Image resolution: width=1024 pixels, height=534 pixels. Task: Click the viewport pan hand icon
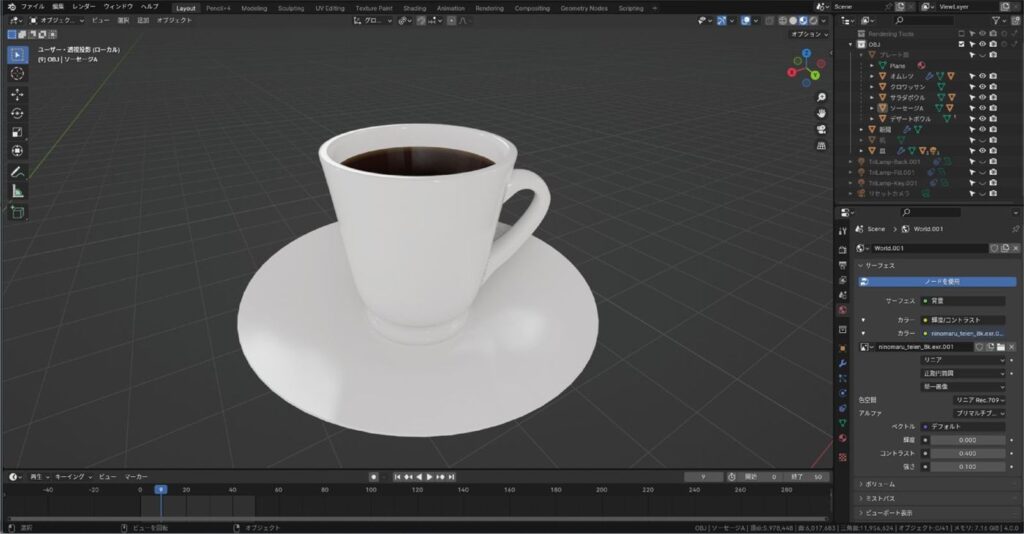821,113
